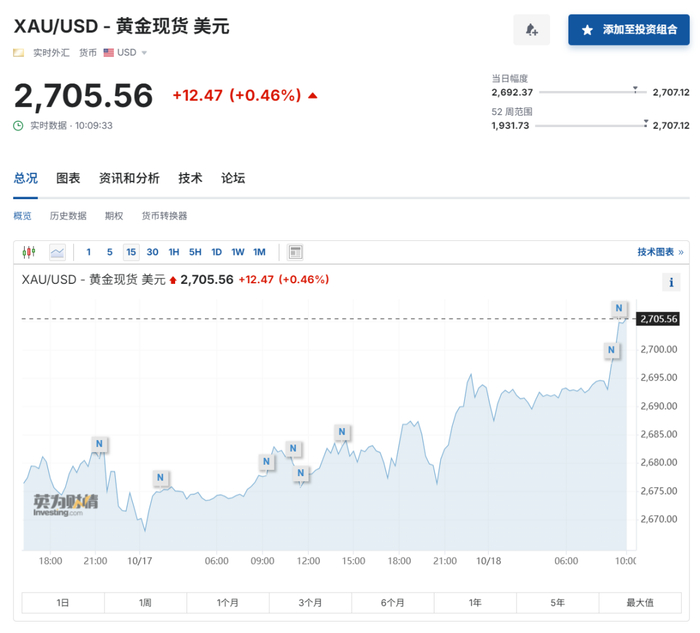
Task: Click the 当日幅度 range slider marker
Action: click(x=635, y=90)
